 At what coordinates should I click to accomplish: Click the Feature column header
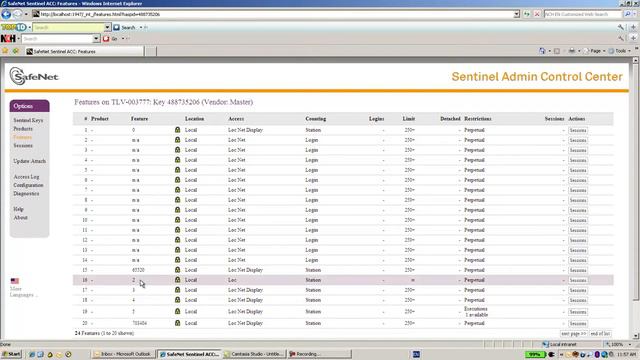tap(140, 119)
